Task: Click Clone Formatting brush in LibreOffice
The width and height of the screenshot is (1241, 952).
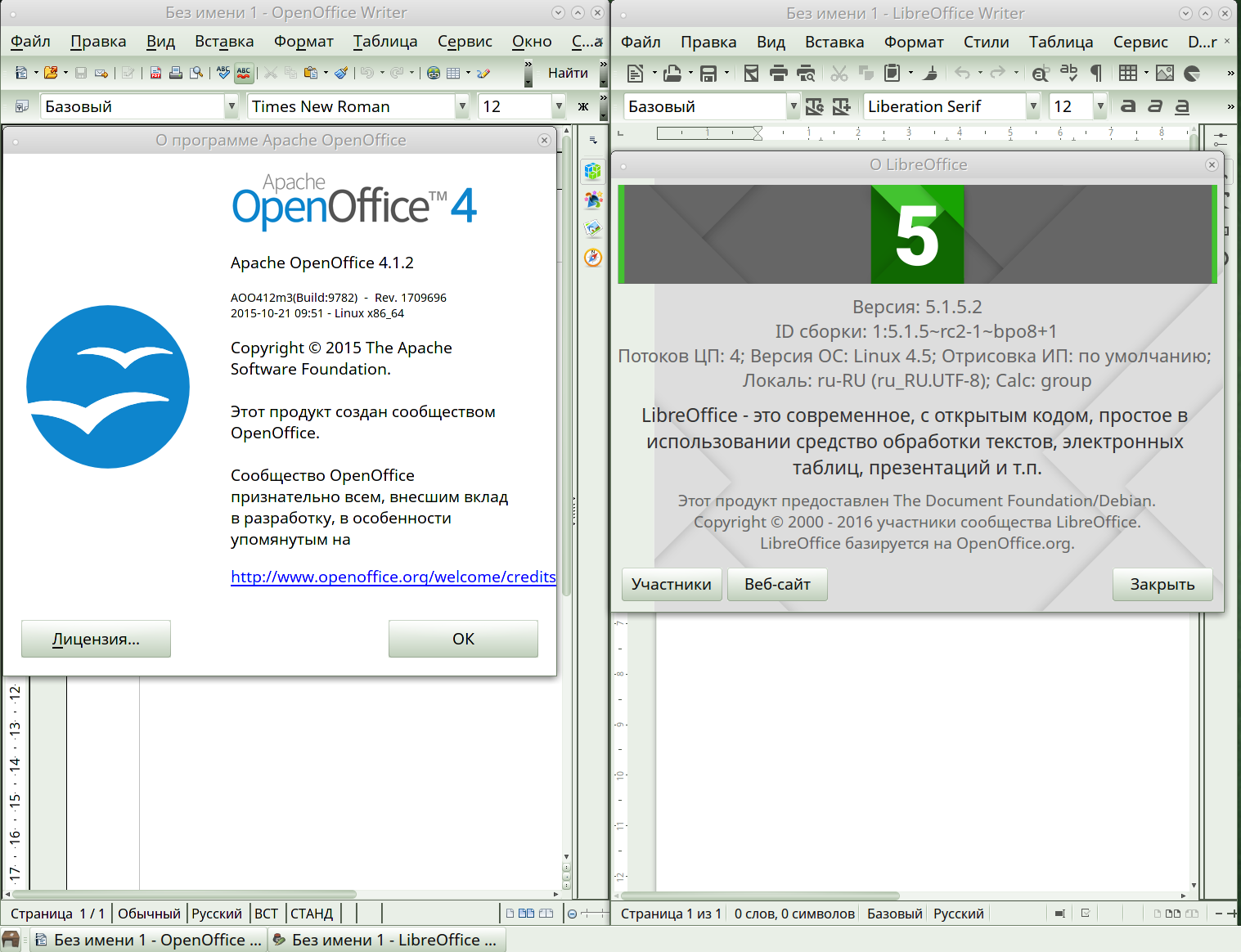Action: (x=929, y=74)
